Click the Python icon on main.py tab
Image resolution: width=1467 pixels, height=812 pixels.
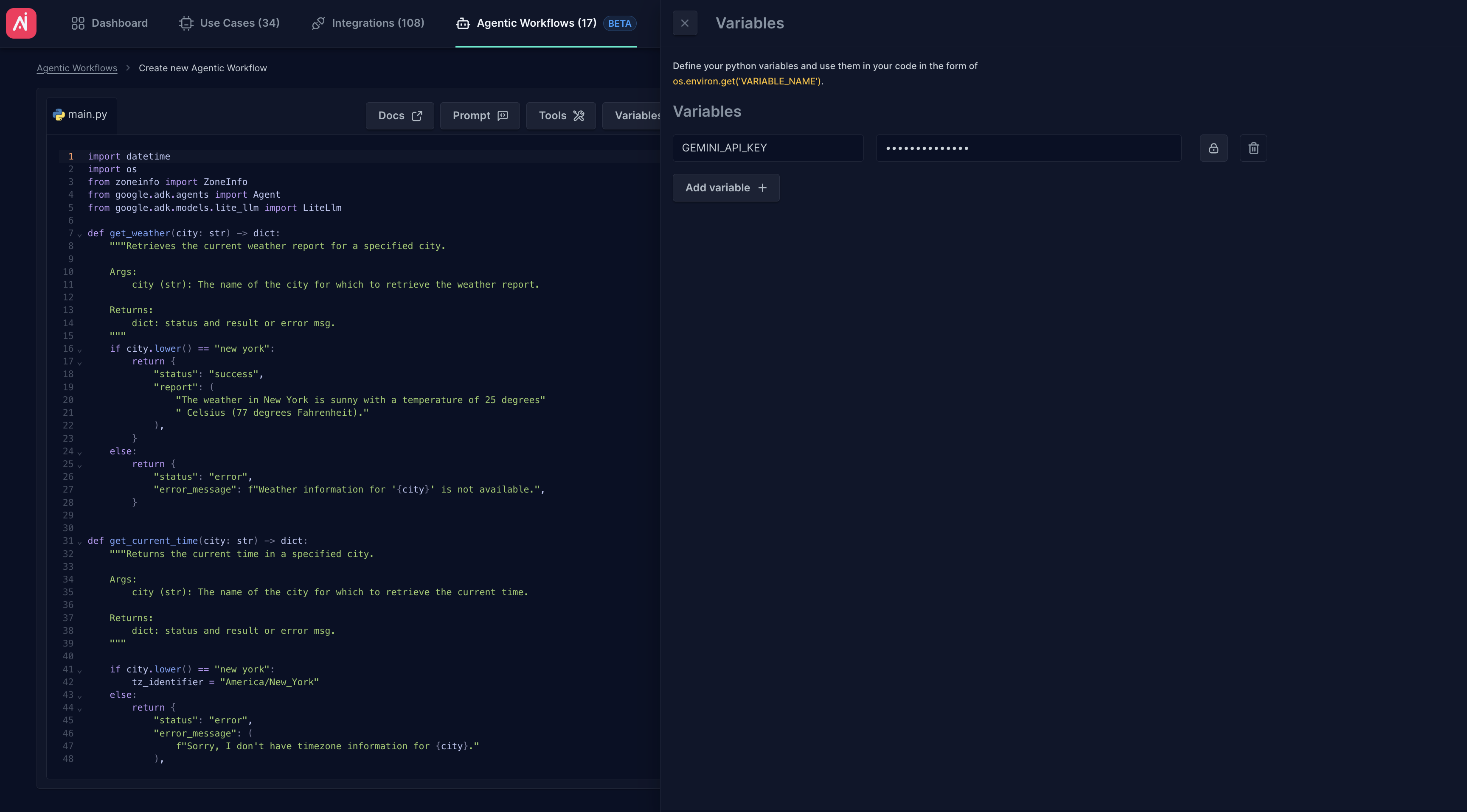point(59,115)
